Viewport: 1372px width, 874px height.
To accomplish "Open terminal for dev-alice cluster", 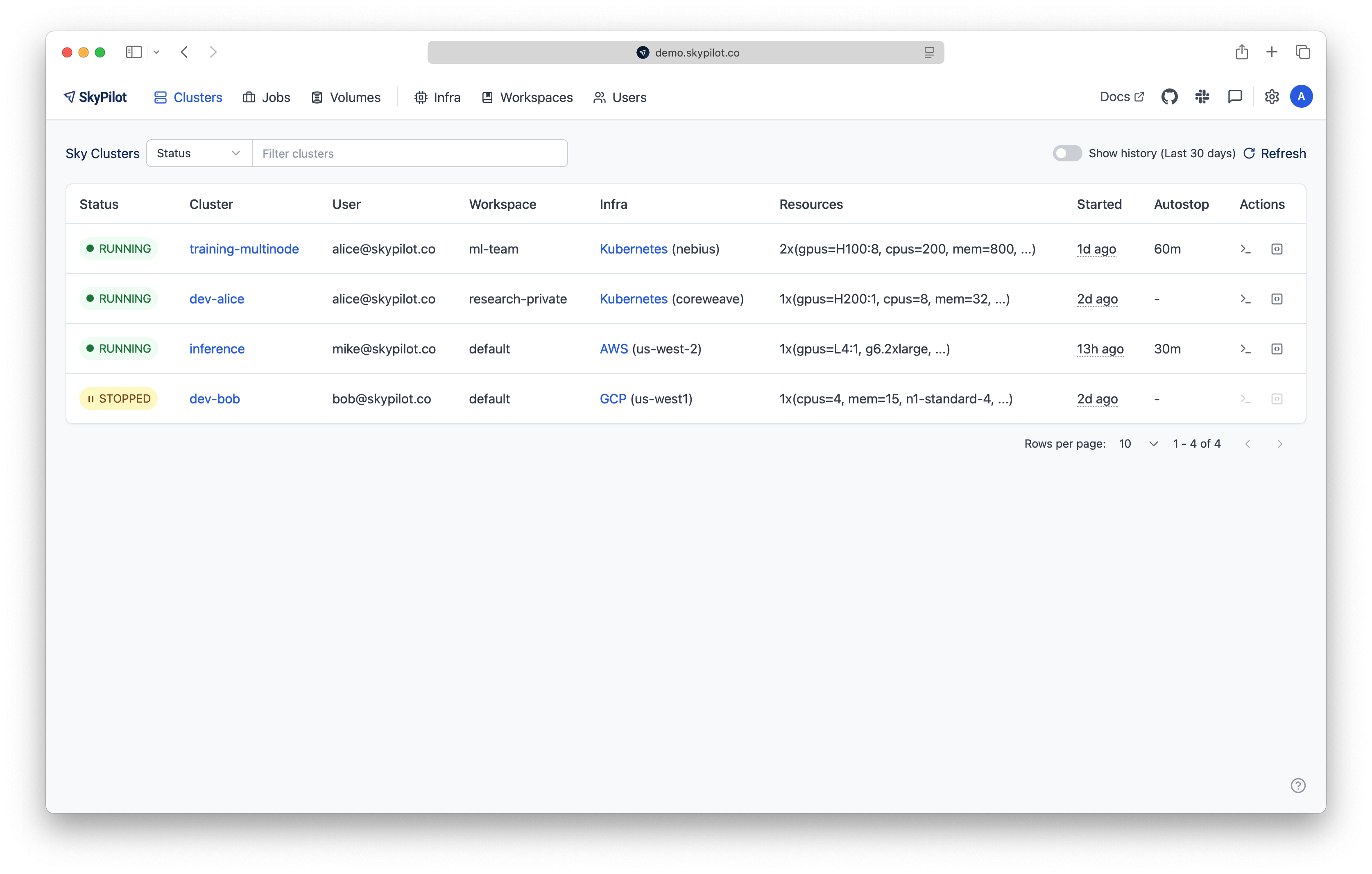I will click(x=1245, y=299).
